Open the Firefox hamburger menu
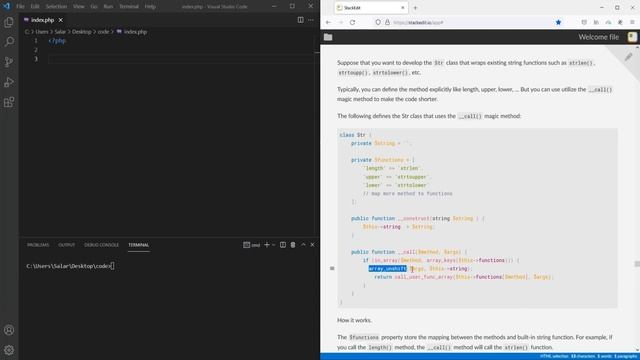640x360 pixels. [x=632, y=22]
